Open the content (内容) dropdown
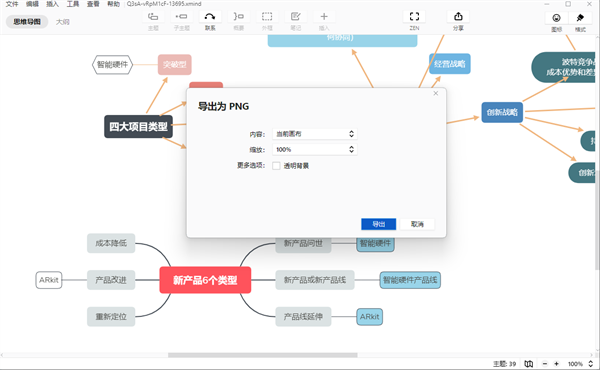The image size is (600, 370). [315, 134]
